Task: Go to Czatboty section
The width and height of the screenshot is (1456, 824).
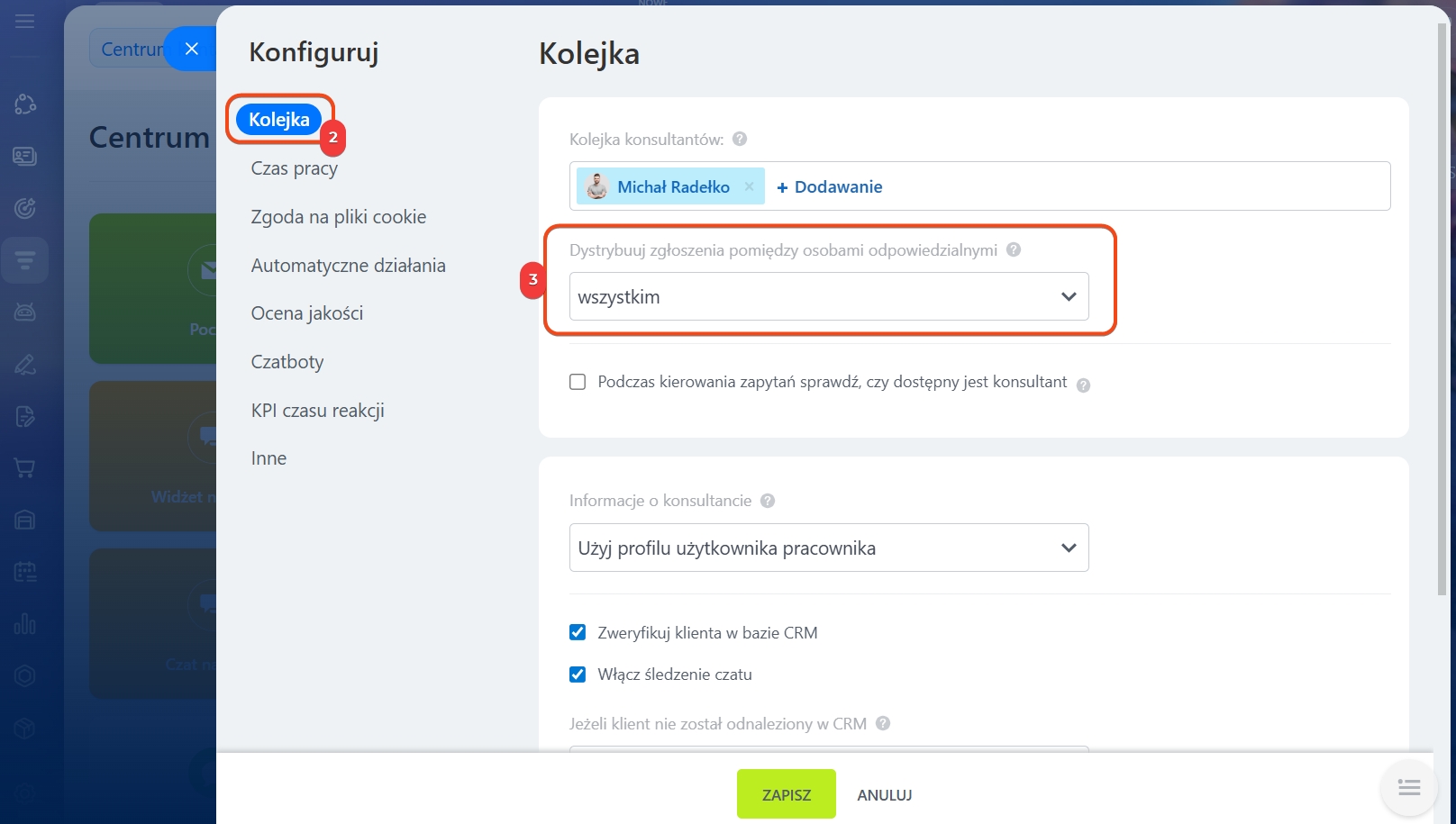Action: 287,362
